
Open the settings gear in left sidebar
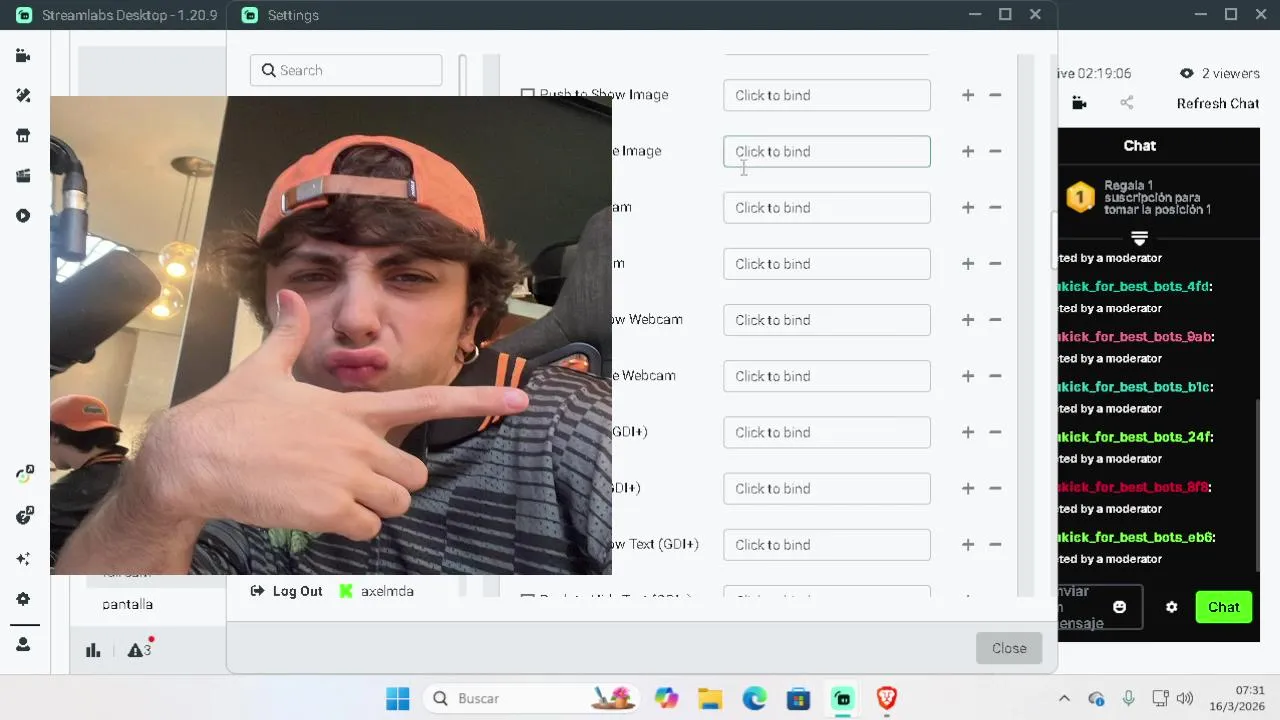pos(23,599)
